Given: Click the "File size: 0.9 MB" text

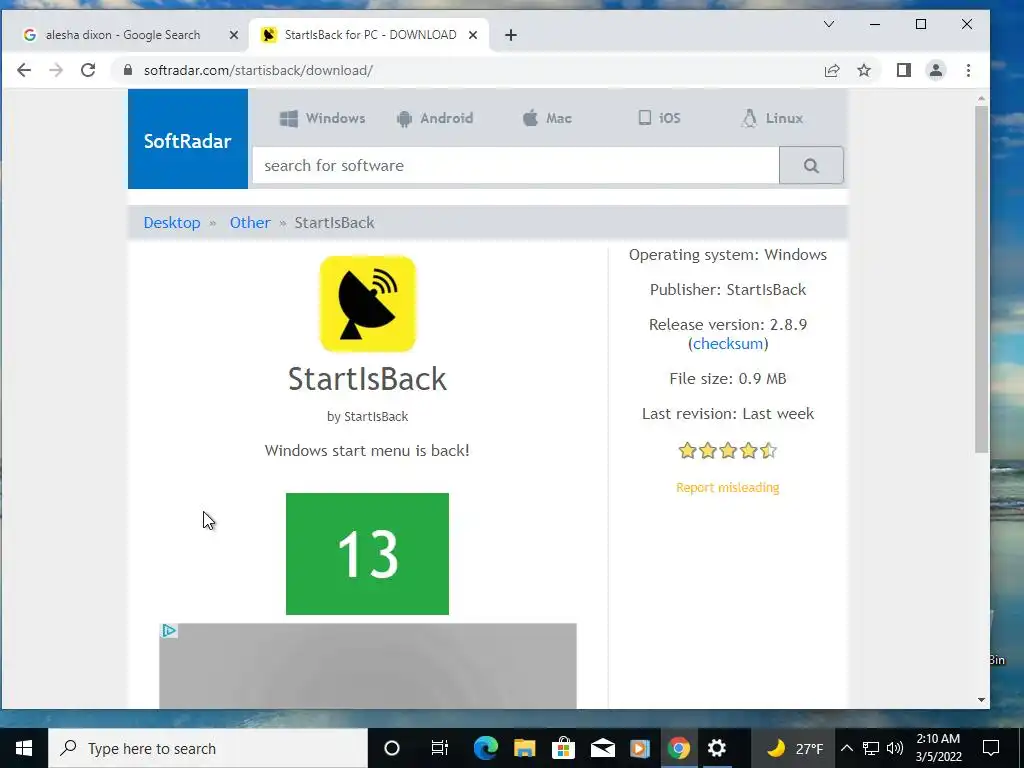Looking at the screenshot, I should [x=728, y=379].
